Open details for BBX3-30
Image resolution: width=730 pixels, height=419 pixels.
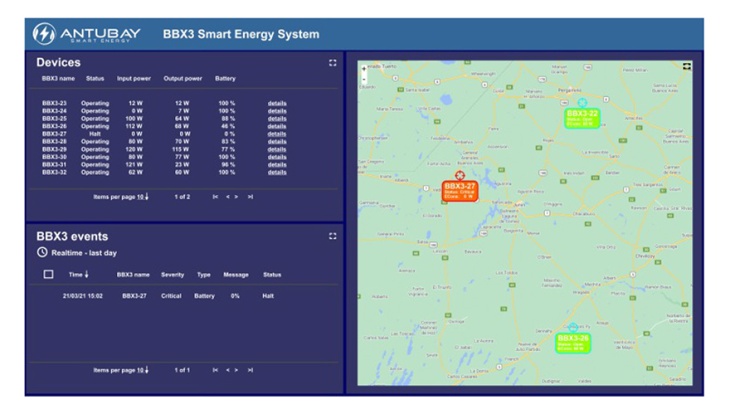click(277, 157)
